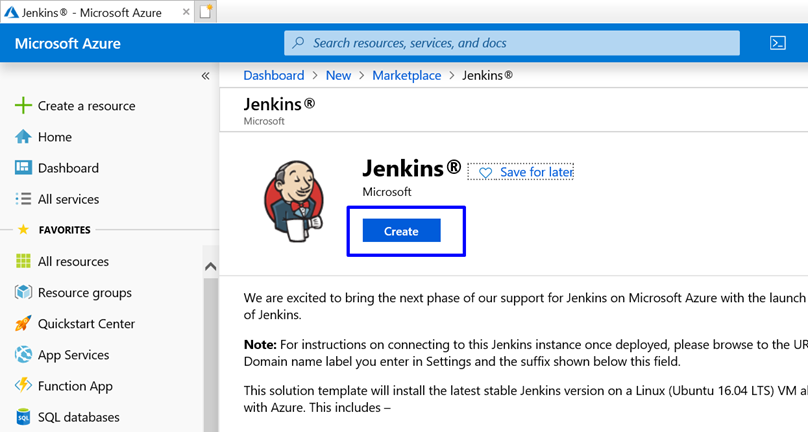The height and width of the screenshot is (432, 808).
Task: Open Create a resource menu item
Action: pos(87,106)
